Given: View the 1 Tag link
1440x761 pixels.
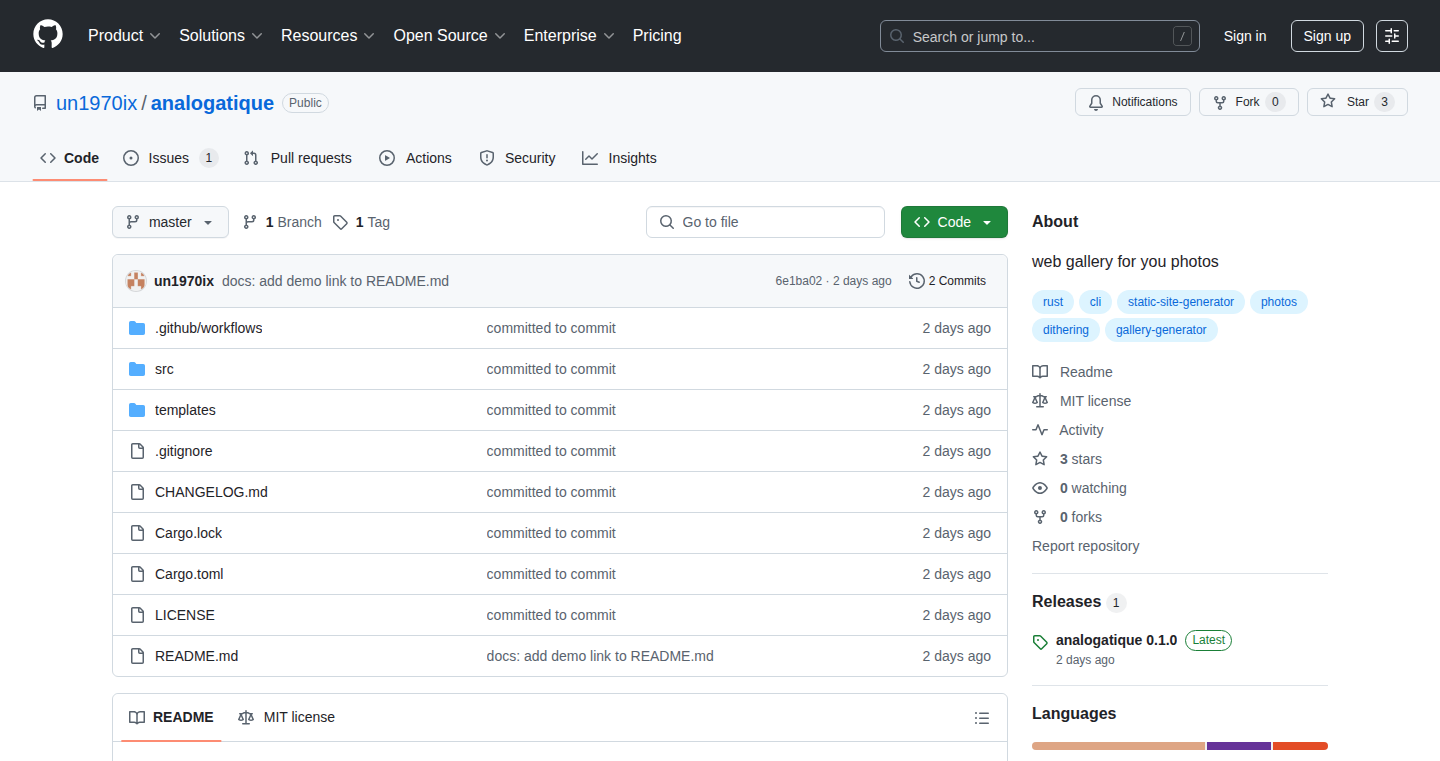Looking at the screenshot, I should click(361, 222).
